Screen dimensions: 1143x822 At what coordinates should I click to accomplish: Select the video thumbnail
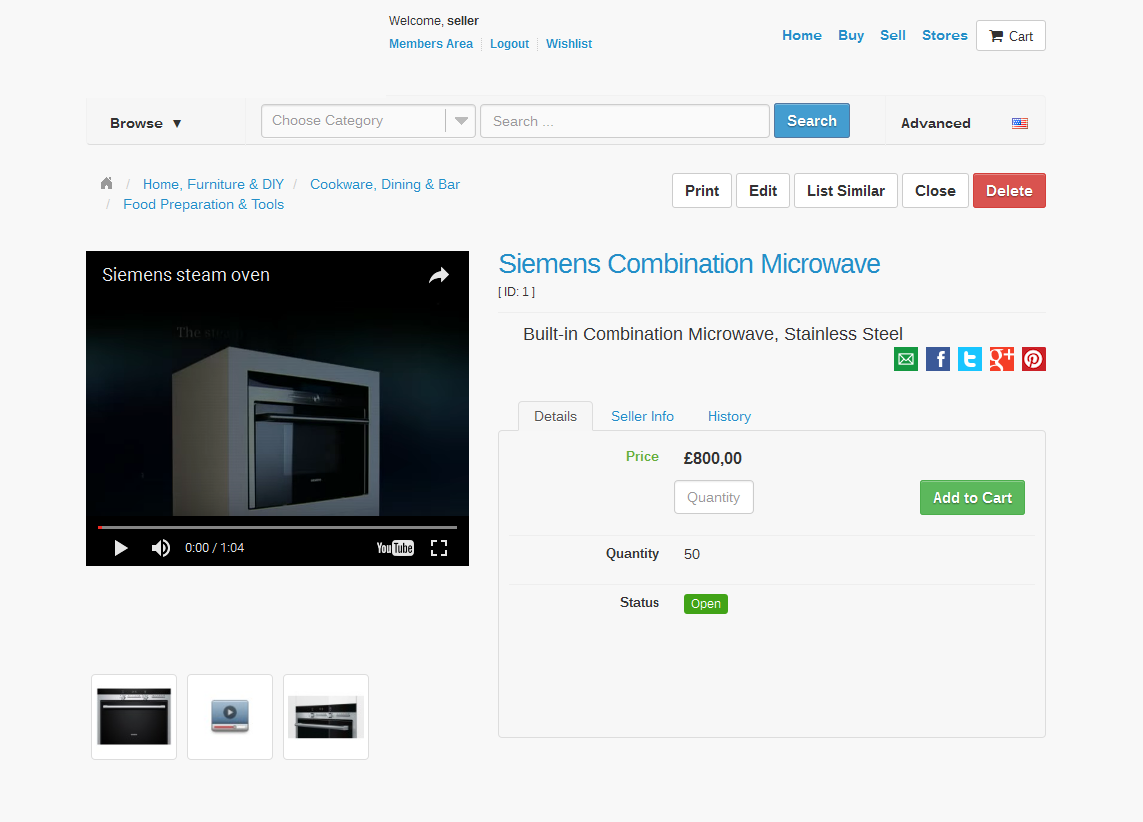(x=230, y=717)
